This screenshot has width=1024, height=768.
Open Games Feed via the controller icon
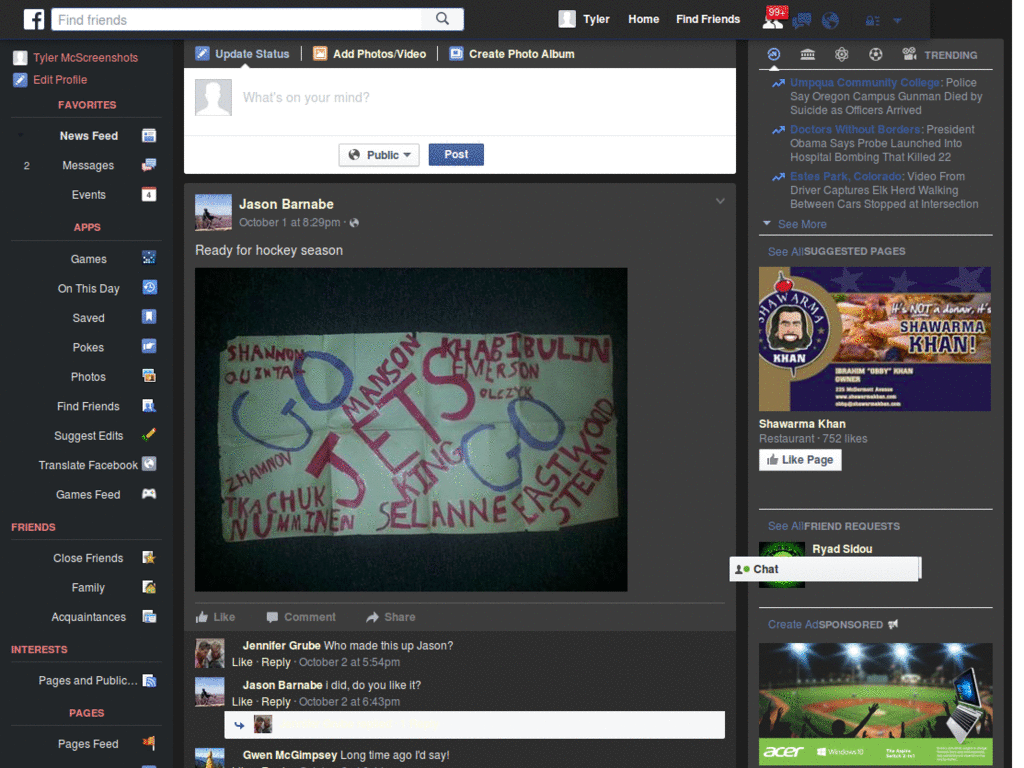[147, 494]
